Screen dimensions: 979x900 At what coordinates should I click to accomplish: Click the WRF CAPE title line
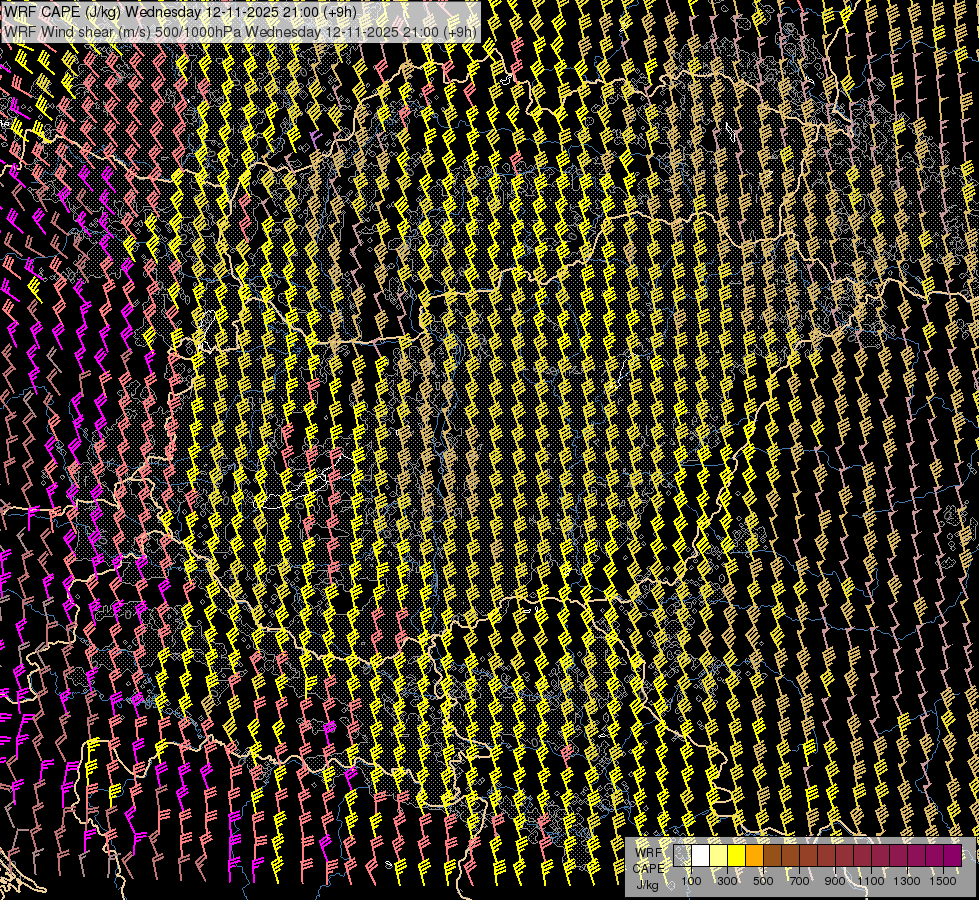(x=180, y=12)
